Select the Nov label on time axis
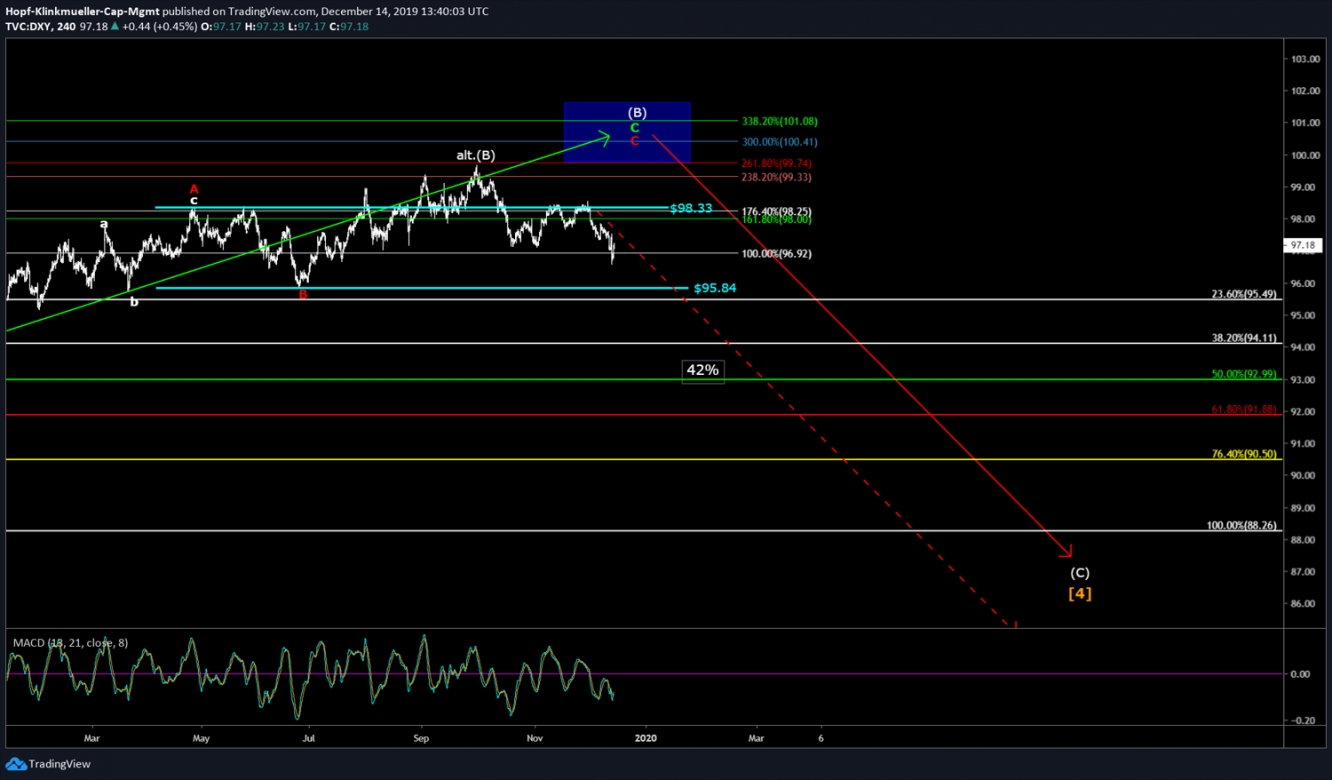The height and width of the screenshot is (780, 1332). 535,739
